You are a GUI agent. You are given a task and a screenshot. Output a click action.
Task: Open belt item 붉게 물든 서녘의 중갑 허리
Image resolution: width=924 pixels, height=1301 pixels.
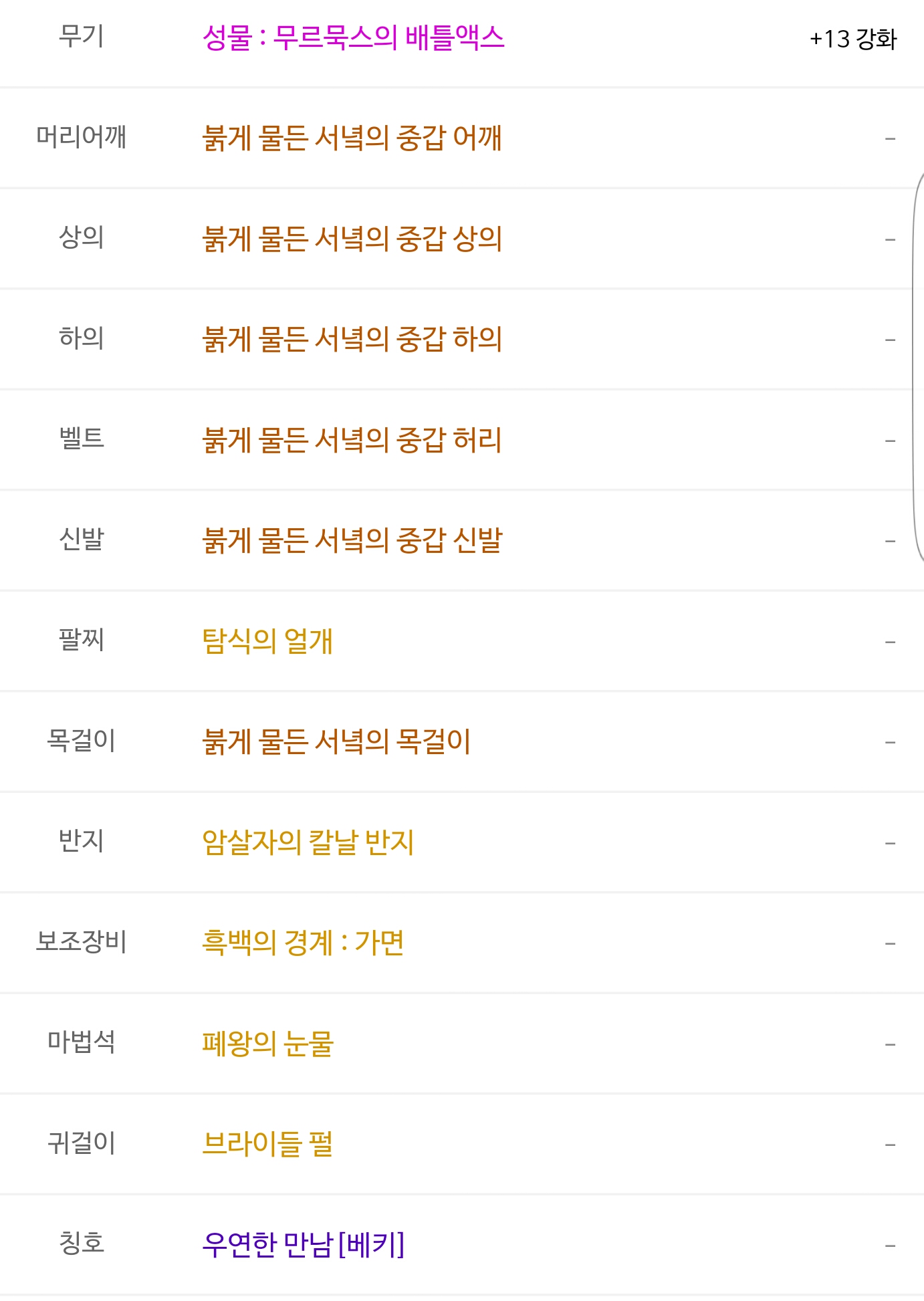click(x=352, y=440)
